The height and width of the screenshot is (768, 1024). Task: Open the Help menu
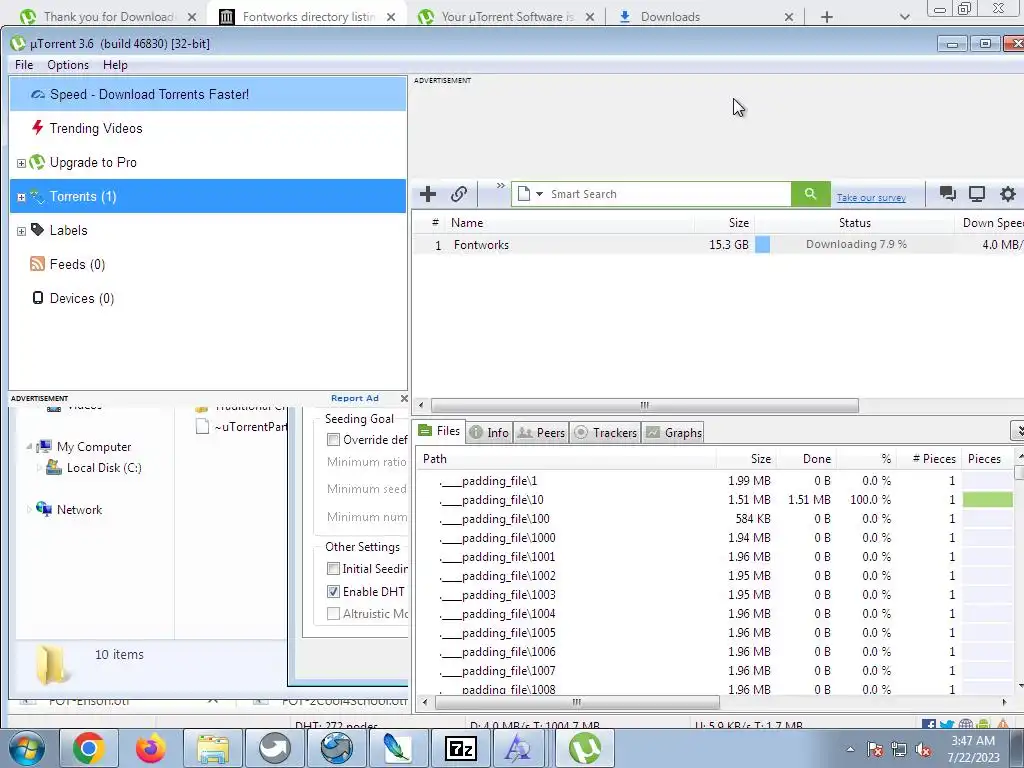click(115, 65)
